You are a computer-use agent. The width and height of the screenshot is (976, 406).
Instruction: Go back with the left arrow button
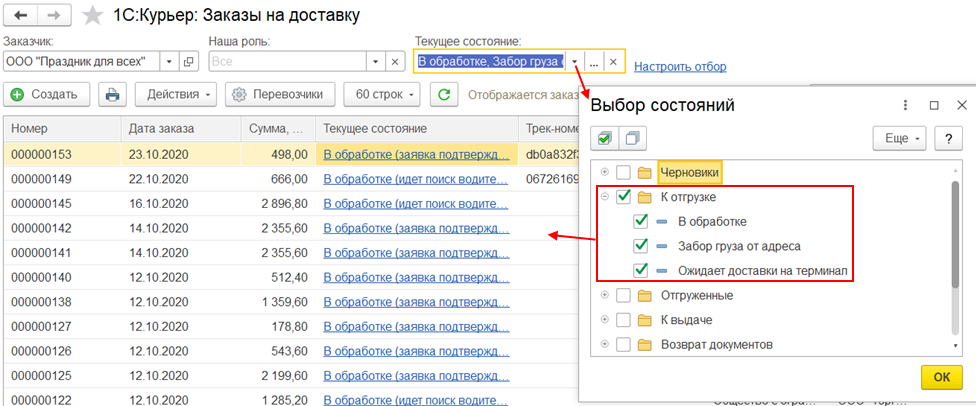tap(22, 16)
